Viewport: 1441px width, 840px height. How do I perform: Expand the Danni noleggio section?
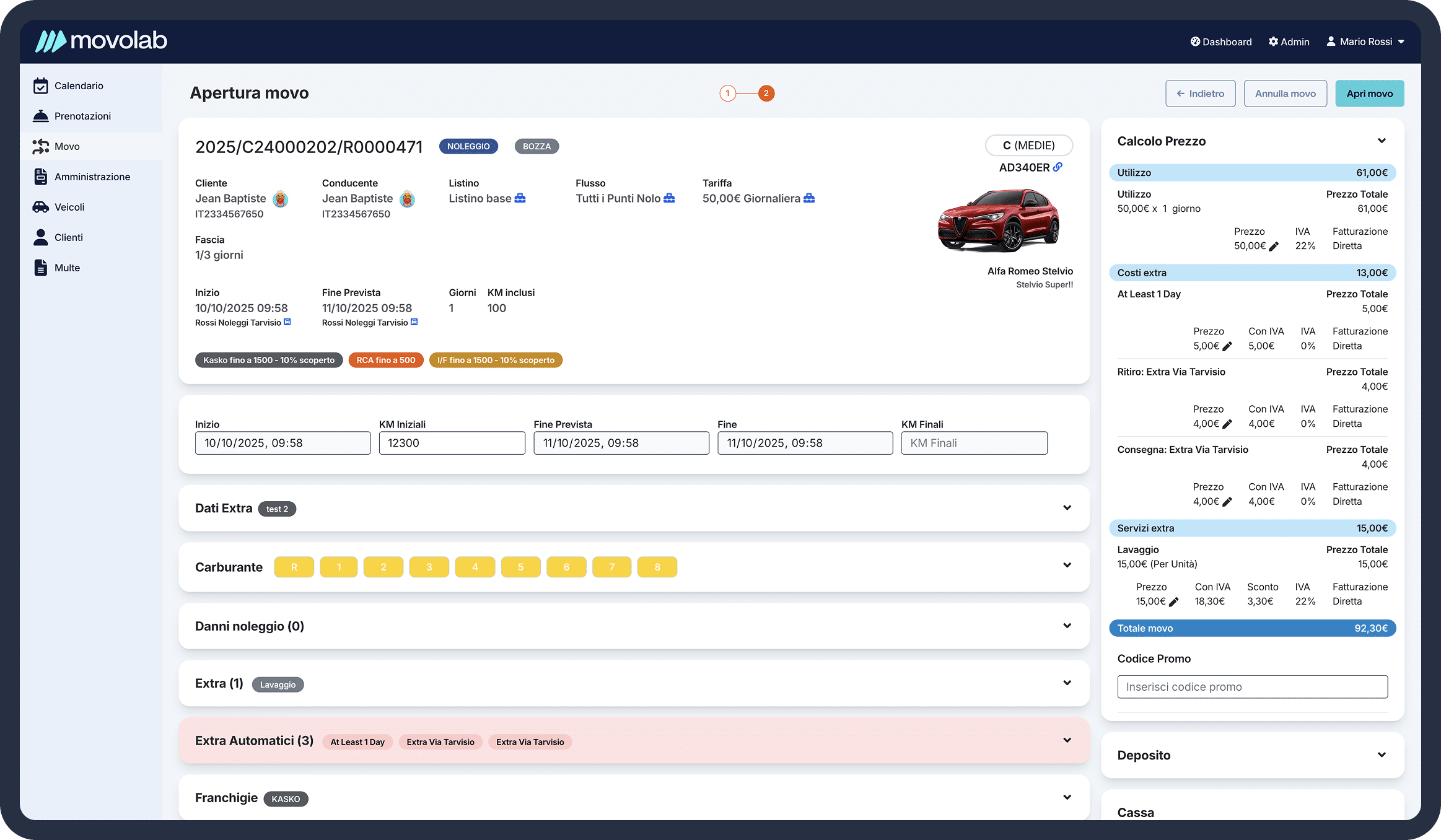[x=1067, y=626]
